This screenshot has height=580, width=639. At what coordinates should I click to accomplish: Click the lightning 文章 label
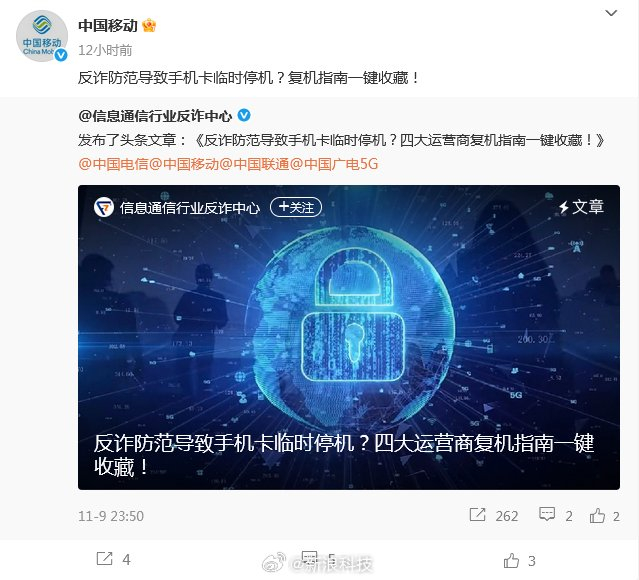(x=582, y=207)
